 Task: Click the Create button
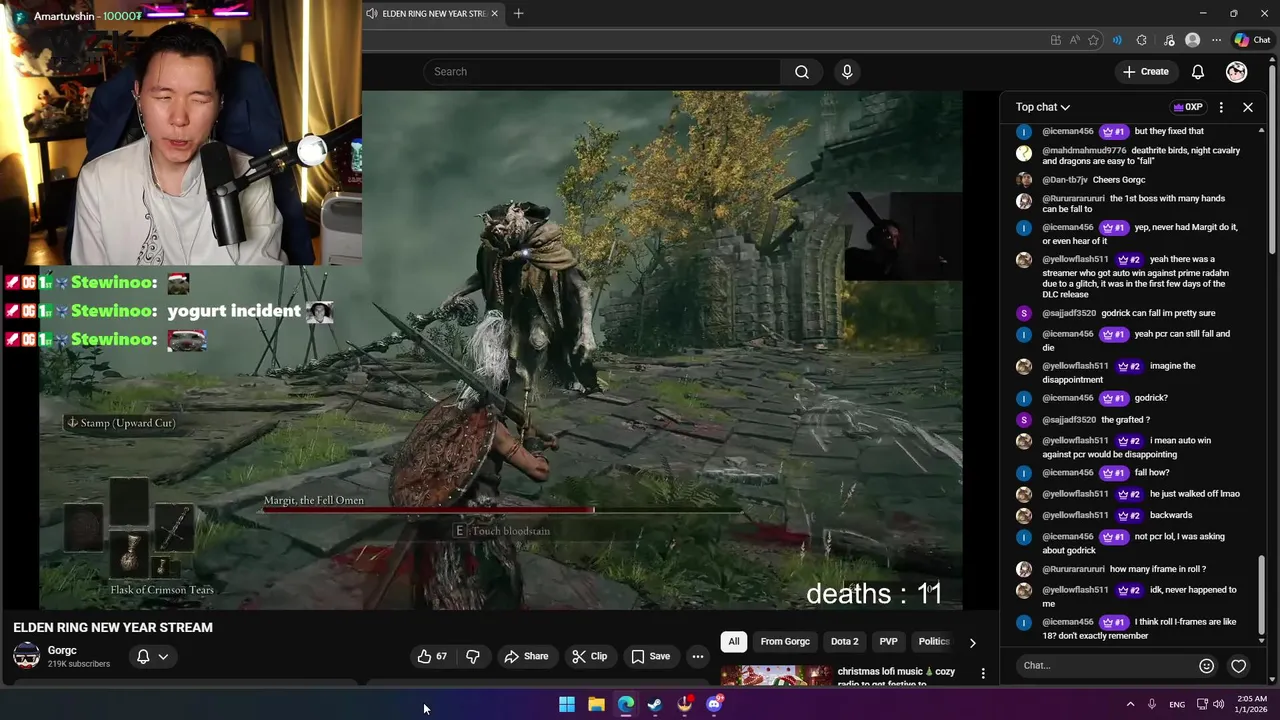pos(1145,72)
